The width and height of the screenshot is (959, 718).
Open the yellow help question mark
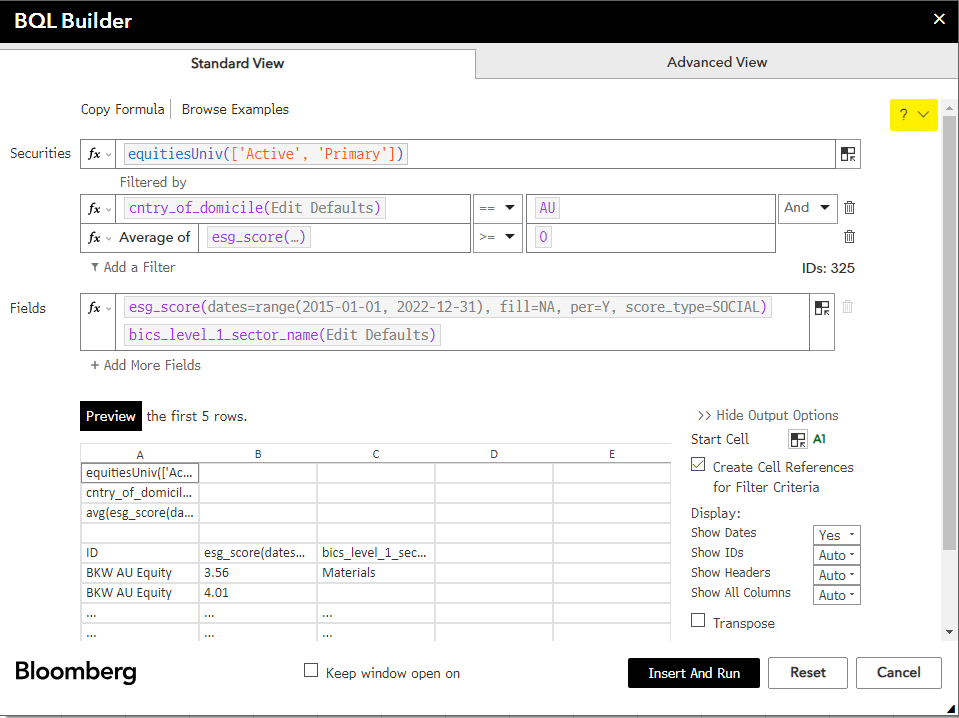[906, 115]
